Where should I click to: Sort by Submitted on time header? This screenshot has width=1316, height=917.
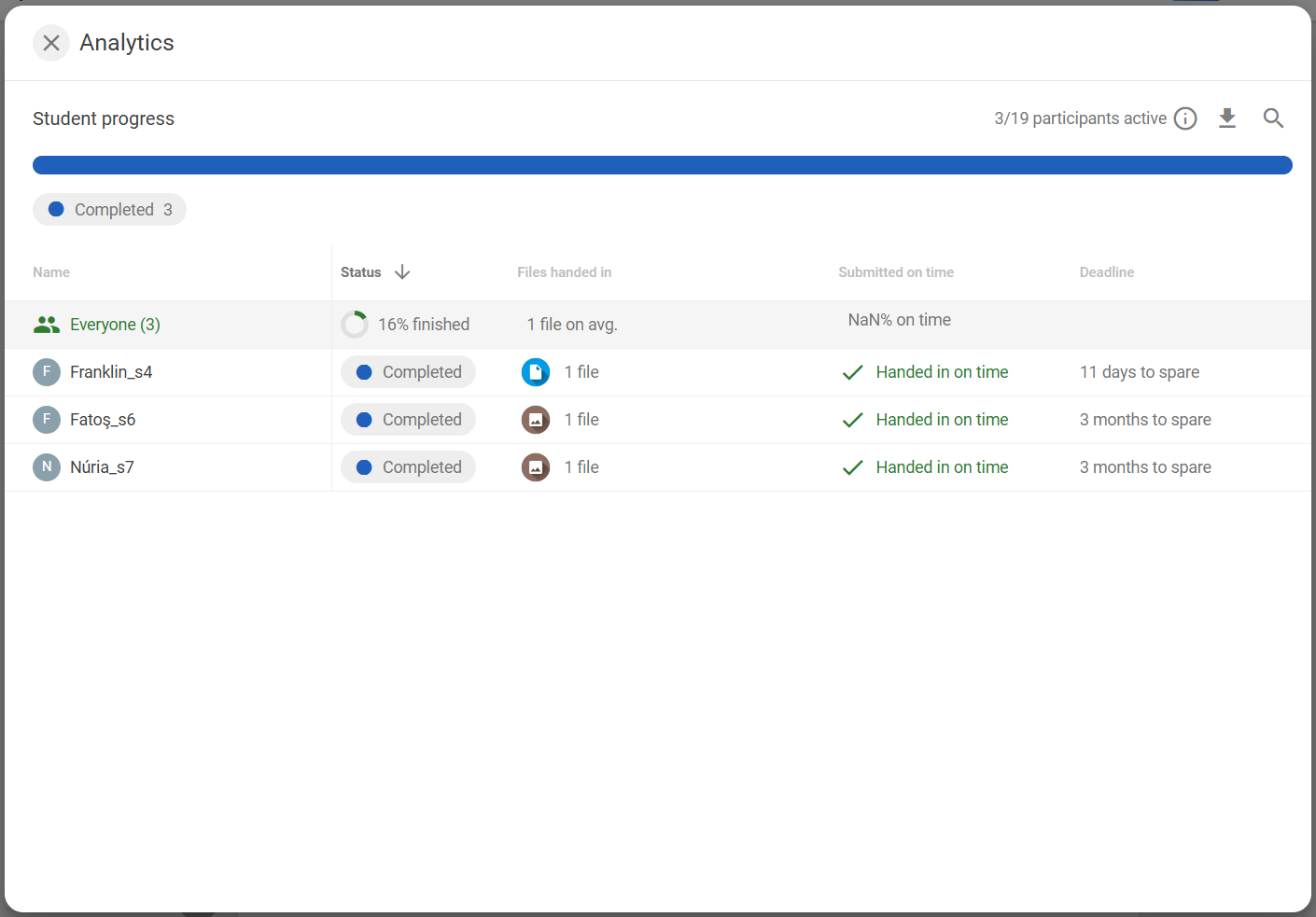pos(896,272)
